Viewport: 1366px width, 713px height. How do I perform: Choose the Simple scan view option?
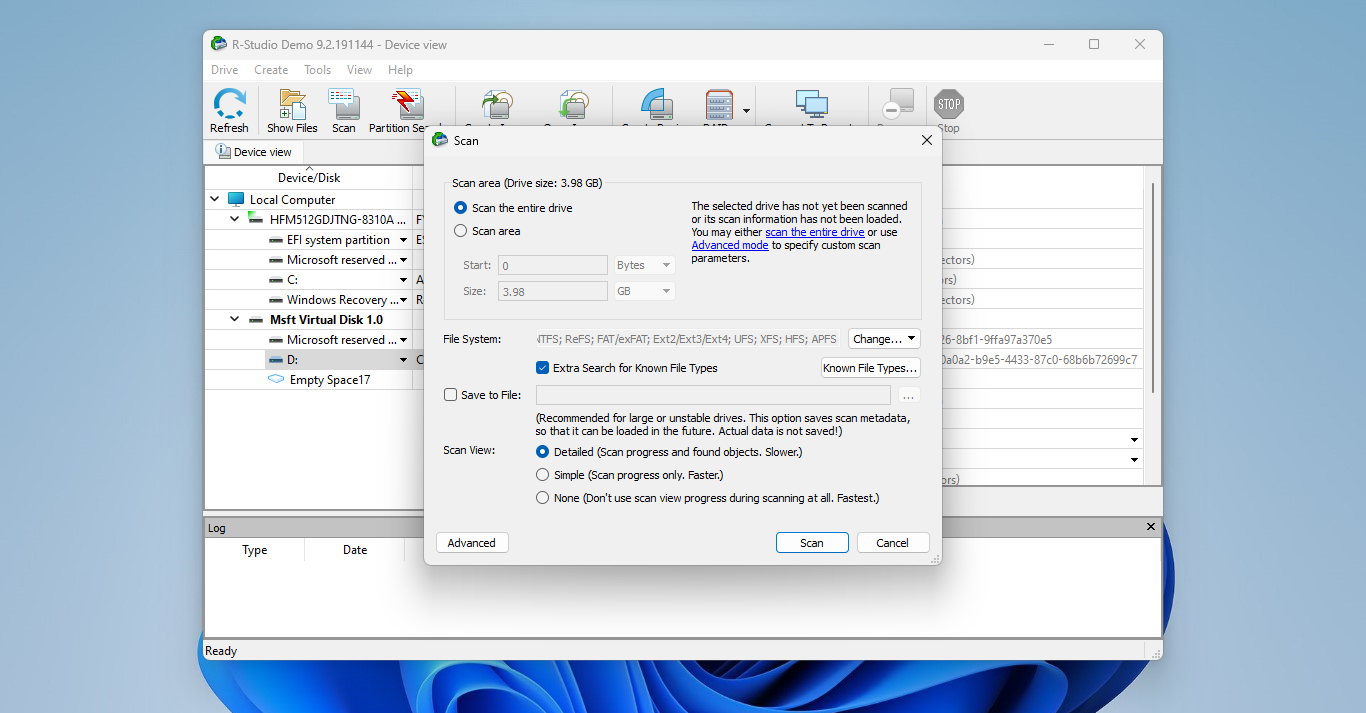point(542,475)
